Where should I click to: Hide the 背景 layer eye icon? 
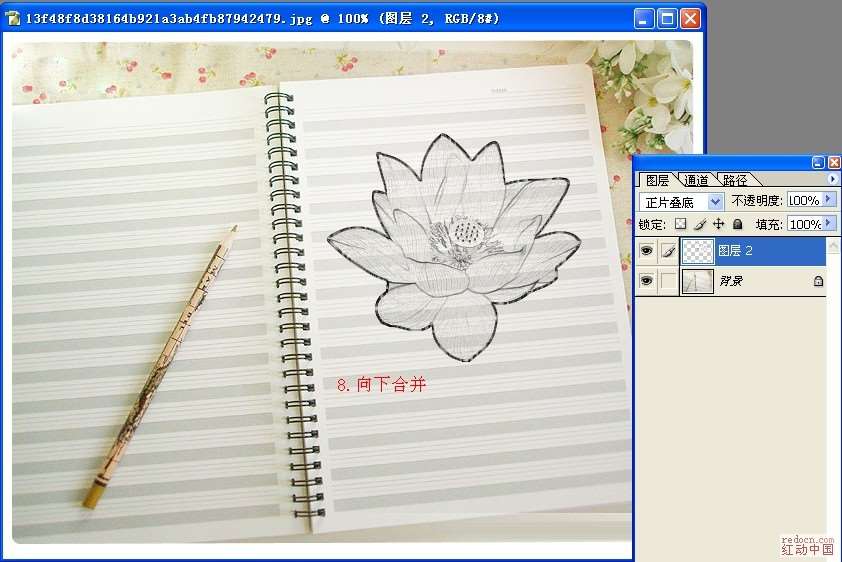[x=646, y=282]
